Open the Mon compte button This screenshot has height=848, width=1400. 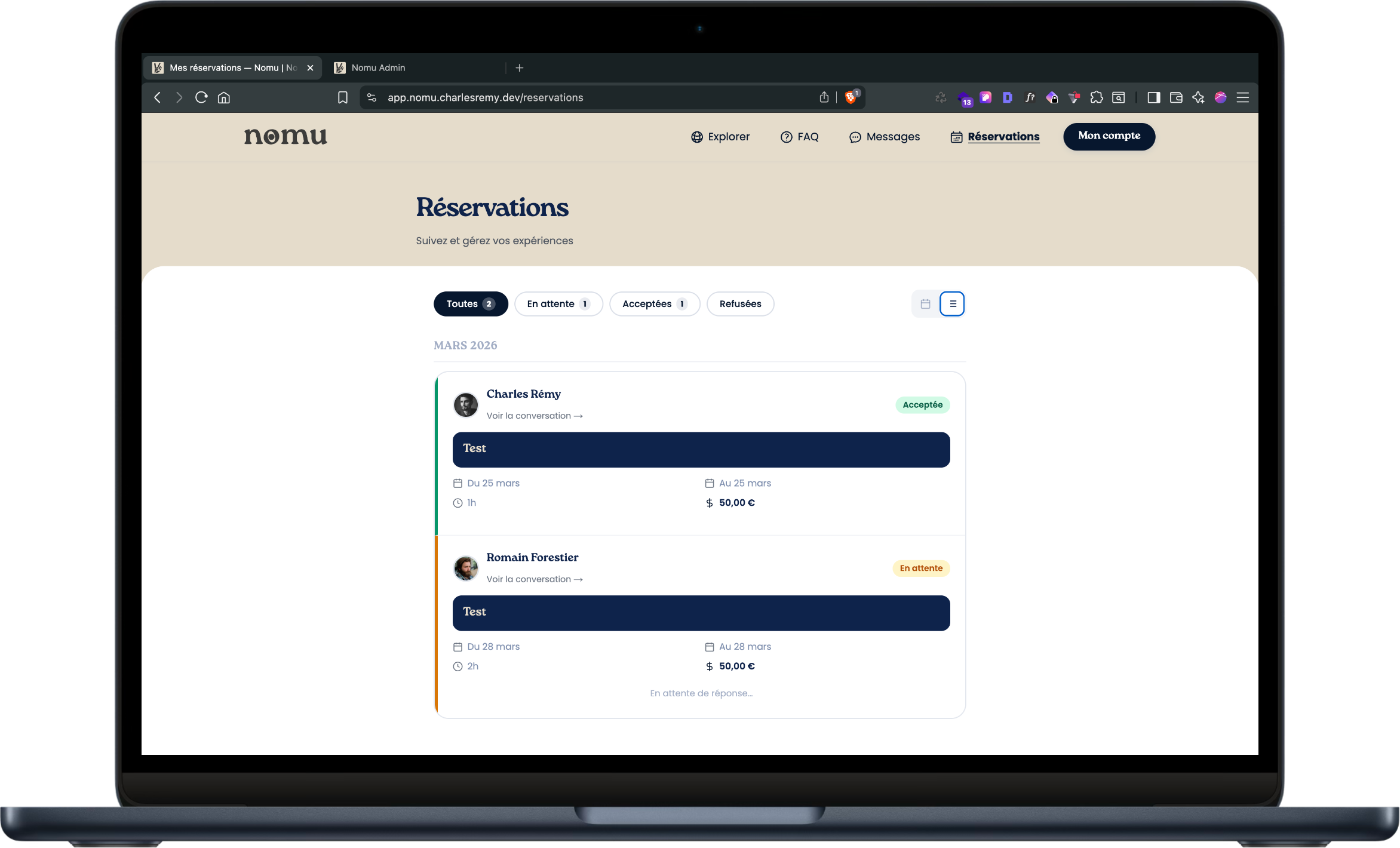coord(1109,136)
